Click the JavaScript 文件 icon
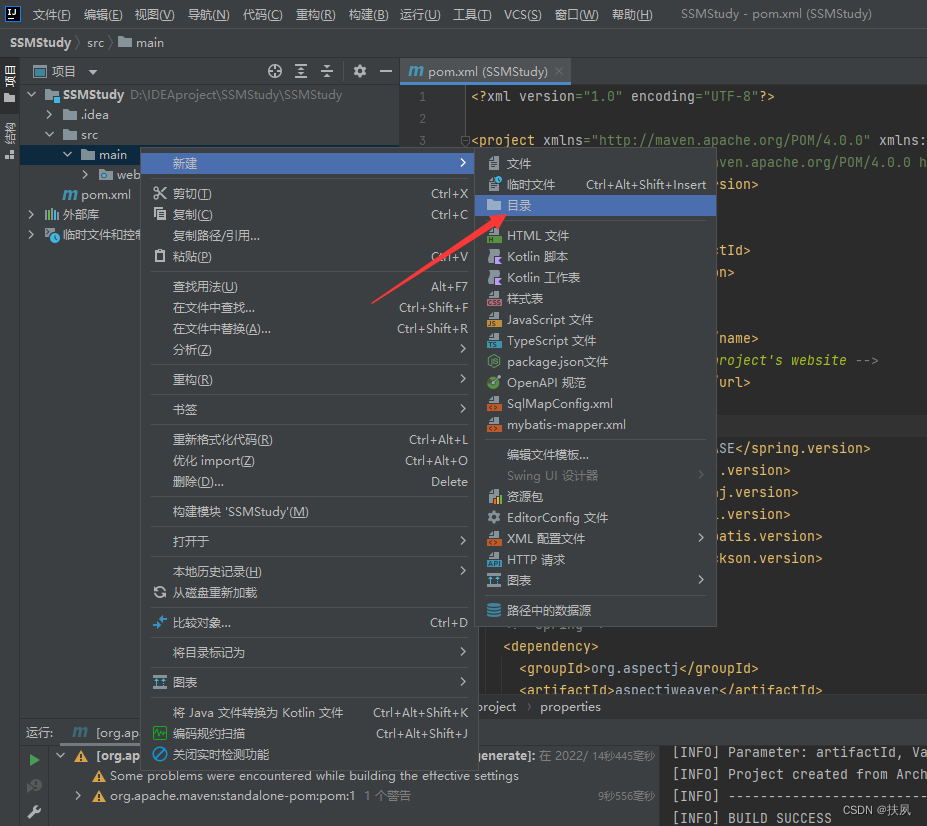Viewport: 927px width, 826px height. [494, 319]
